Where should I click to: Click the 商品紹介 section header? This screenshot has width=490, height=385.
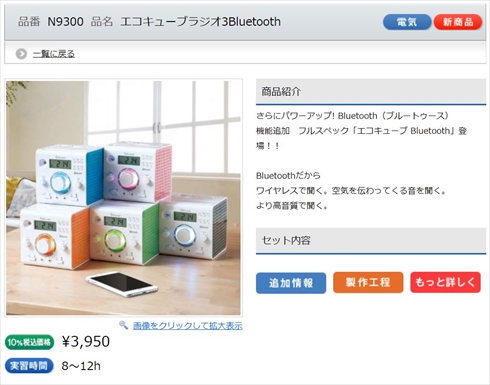[x=371, y=92]
